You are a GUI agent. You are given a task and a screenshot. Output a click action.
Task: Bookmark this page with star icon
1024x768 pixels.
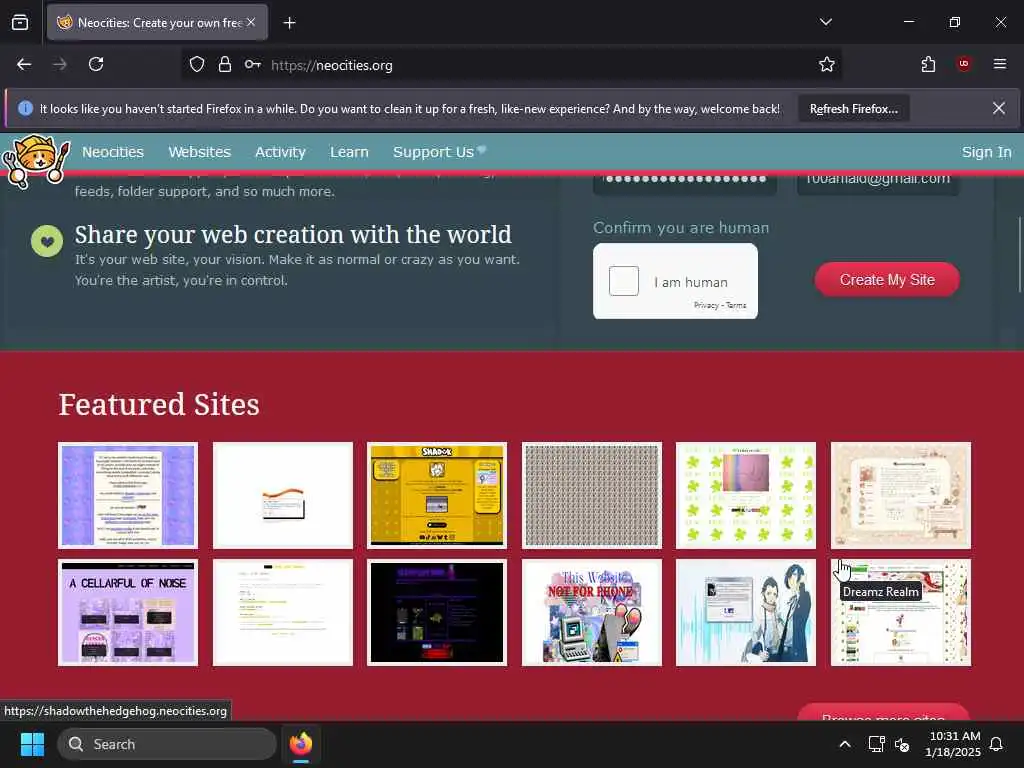pyautogui.click(x=827, y=65)
